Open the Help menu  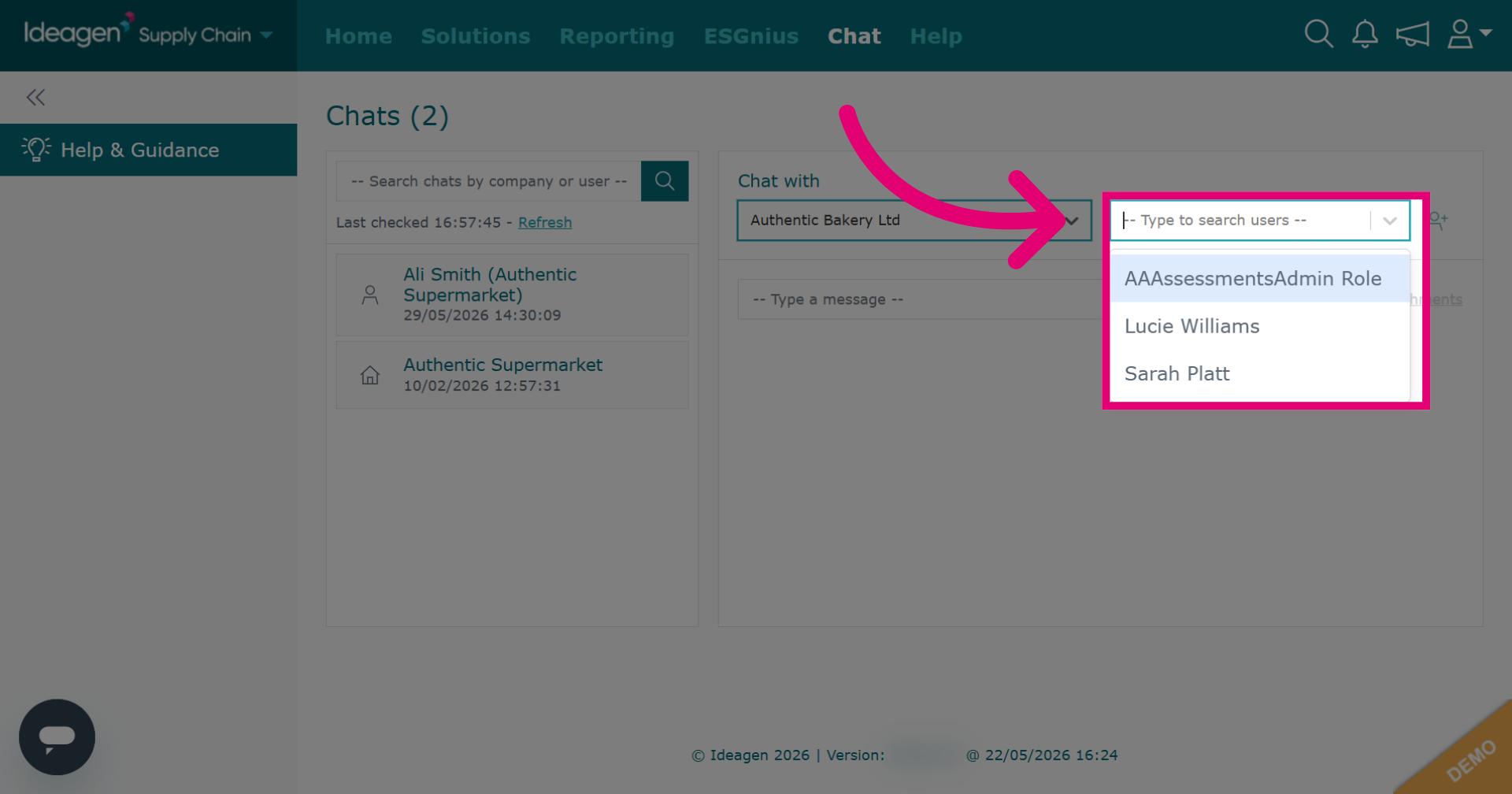(936, 36)
